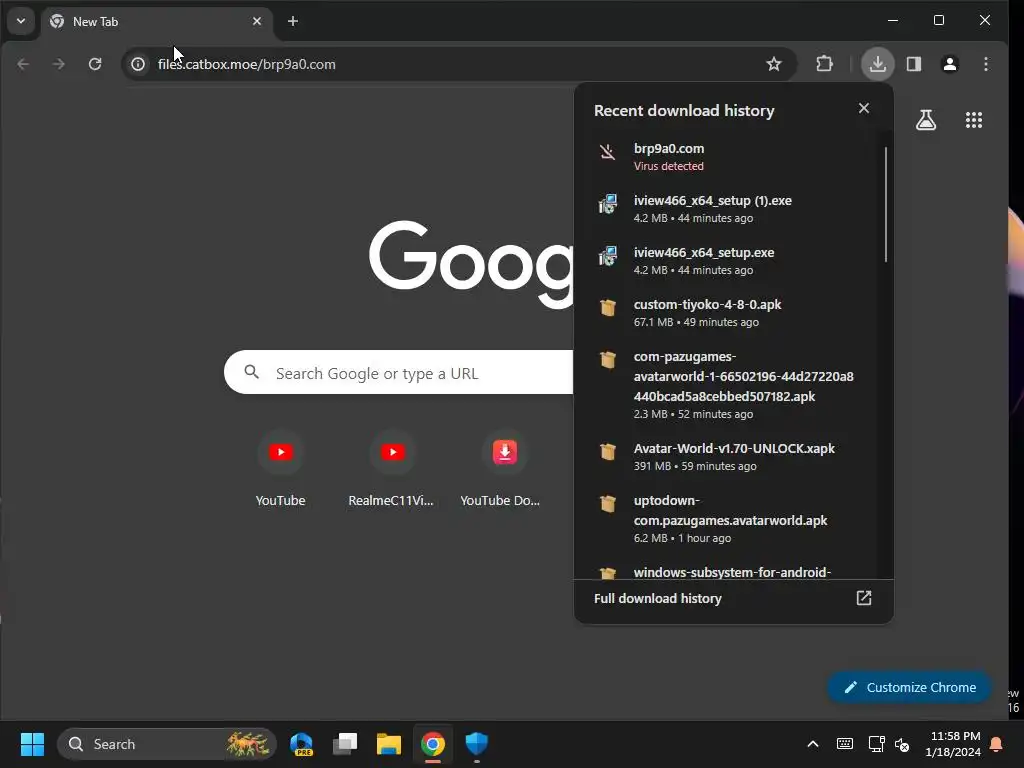Open Windows Security shield from taskbar
The image size is (1024, 768).
click(x=477, y=744)
